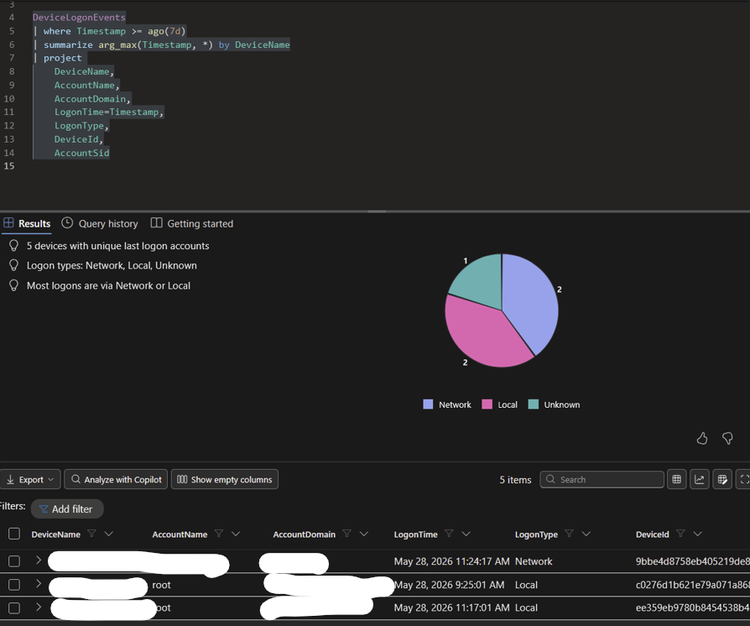
Task: Open the AccountDomain column chevron
Action: (x=364, y=534)
